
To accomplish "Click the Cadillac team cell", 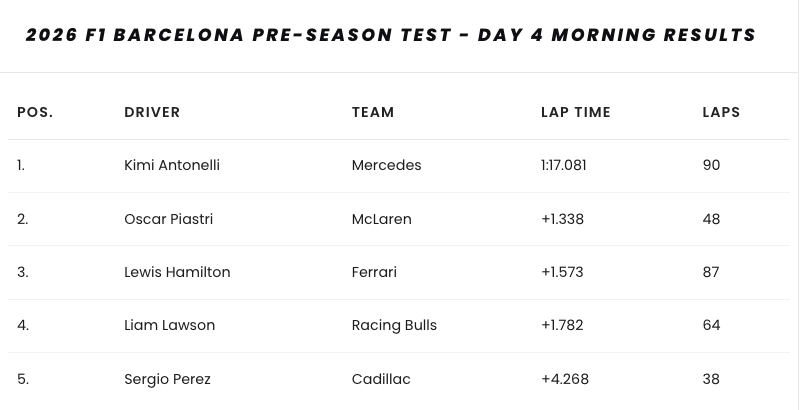I will pyautogui.click(x=381, y=379).
